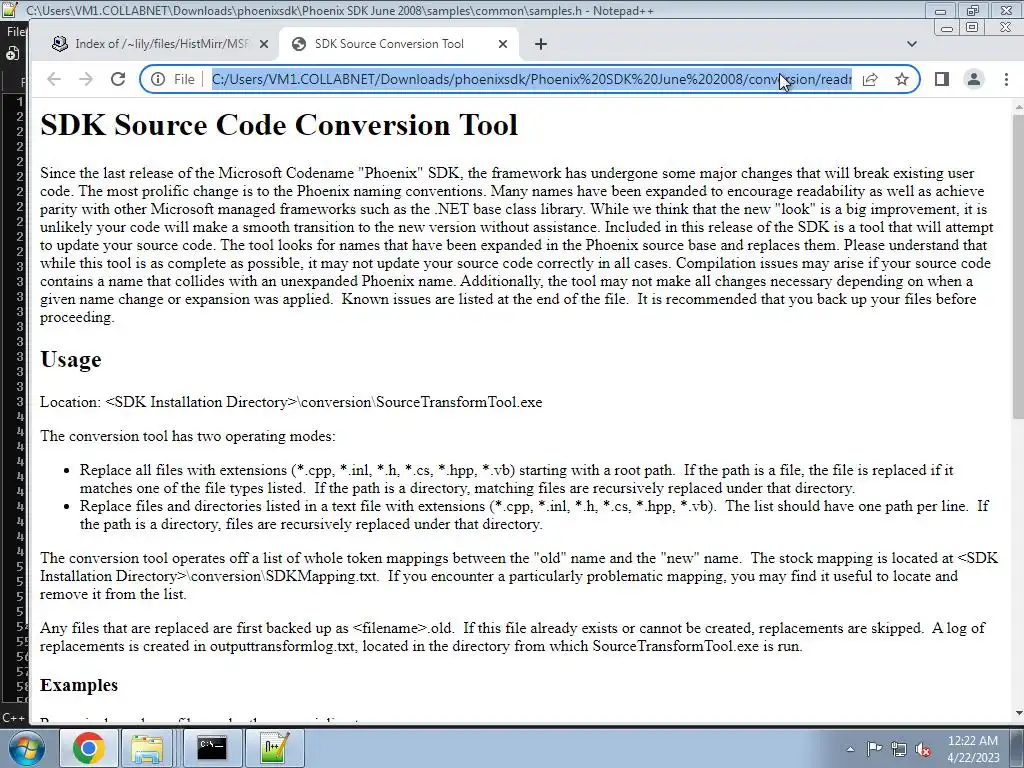This screenshot has width=1024, height=768.
Task: Go back using the browser back arrow
Action: coord(54,79)
